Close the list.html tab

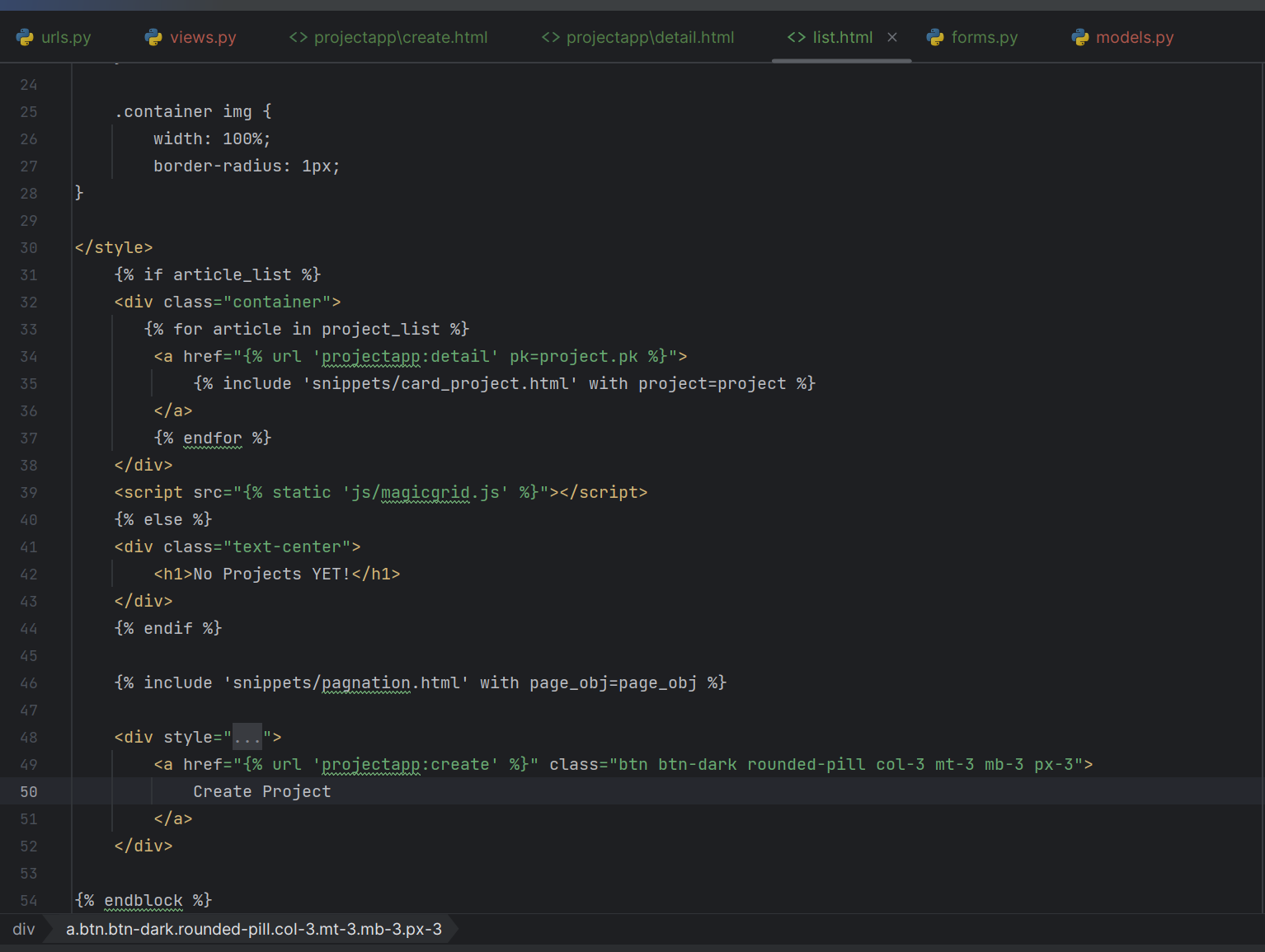pyautogui.click(x=892, y=37)
